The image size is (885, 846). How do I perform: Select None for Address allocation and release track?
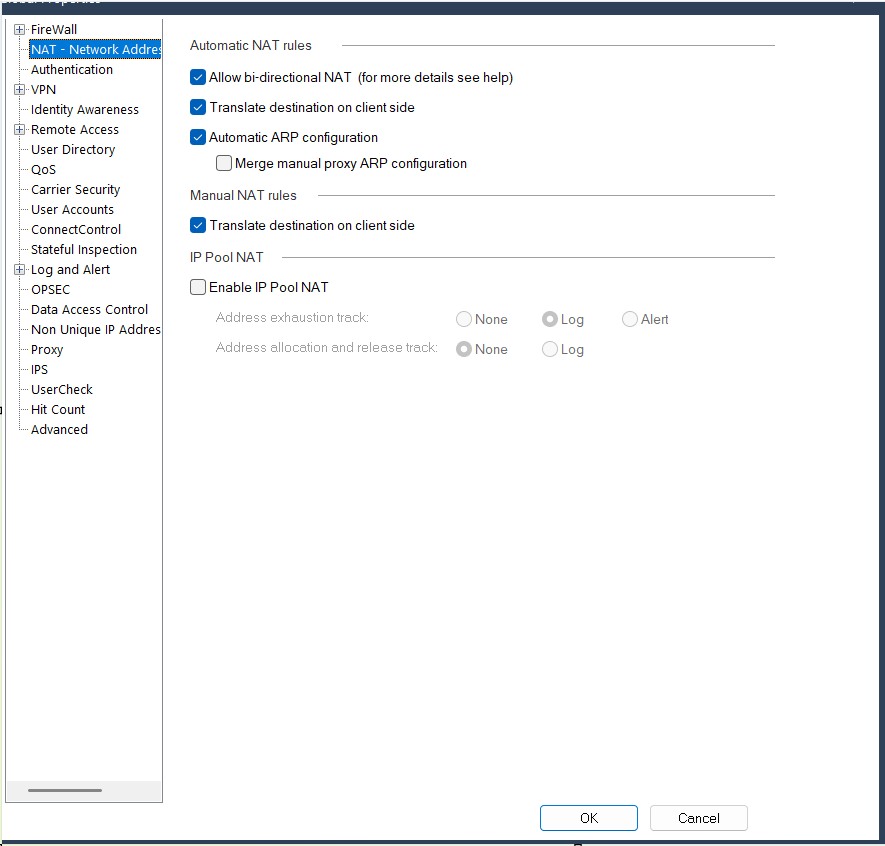click(x=463, y=349)
